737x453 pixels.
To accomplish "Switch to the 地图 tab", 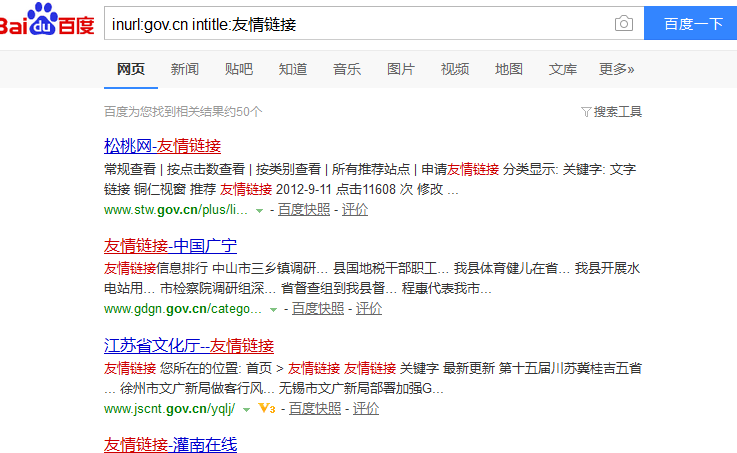I will point(509,70).
